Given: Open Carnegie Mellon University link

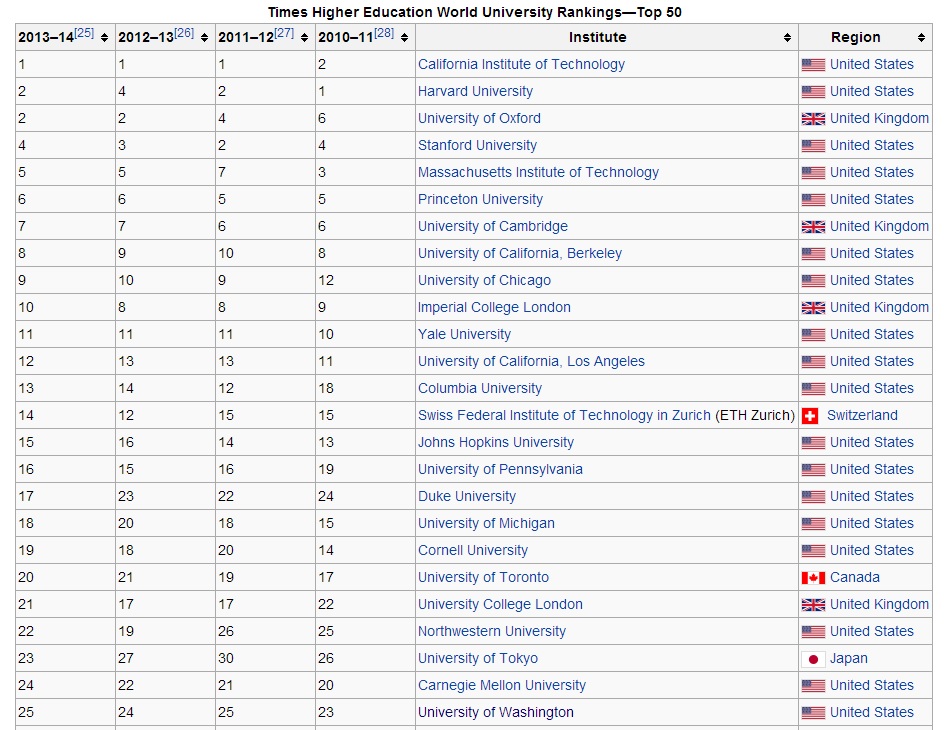Looking at the screenshot, I should pyautogui.click(x=502, y=685).
